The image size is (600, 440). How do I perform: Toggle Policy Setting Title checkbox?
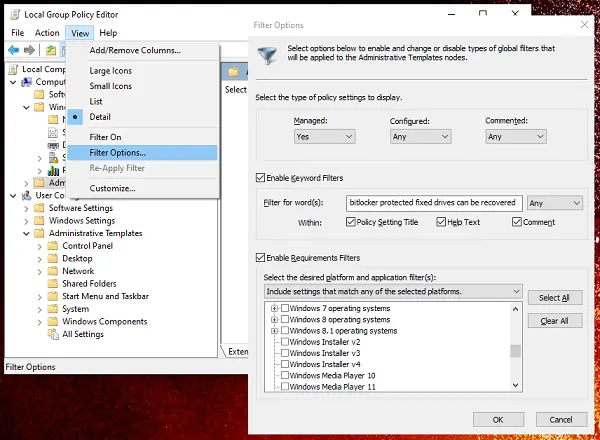tap(351, 222)
